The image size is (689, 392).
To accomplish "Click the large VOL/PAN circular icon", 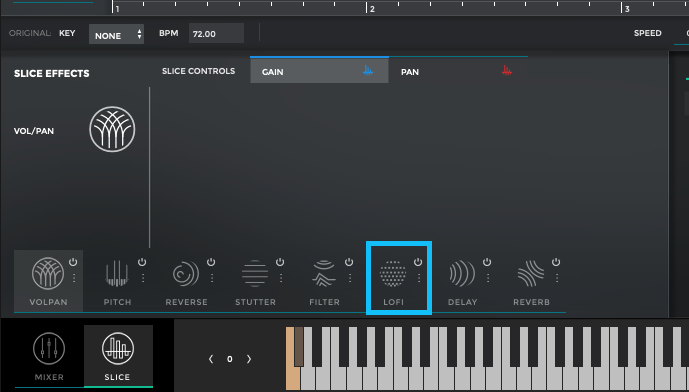I will [112, 129].
